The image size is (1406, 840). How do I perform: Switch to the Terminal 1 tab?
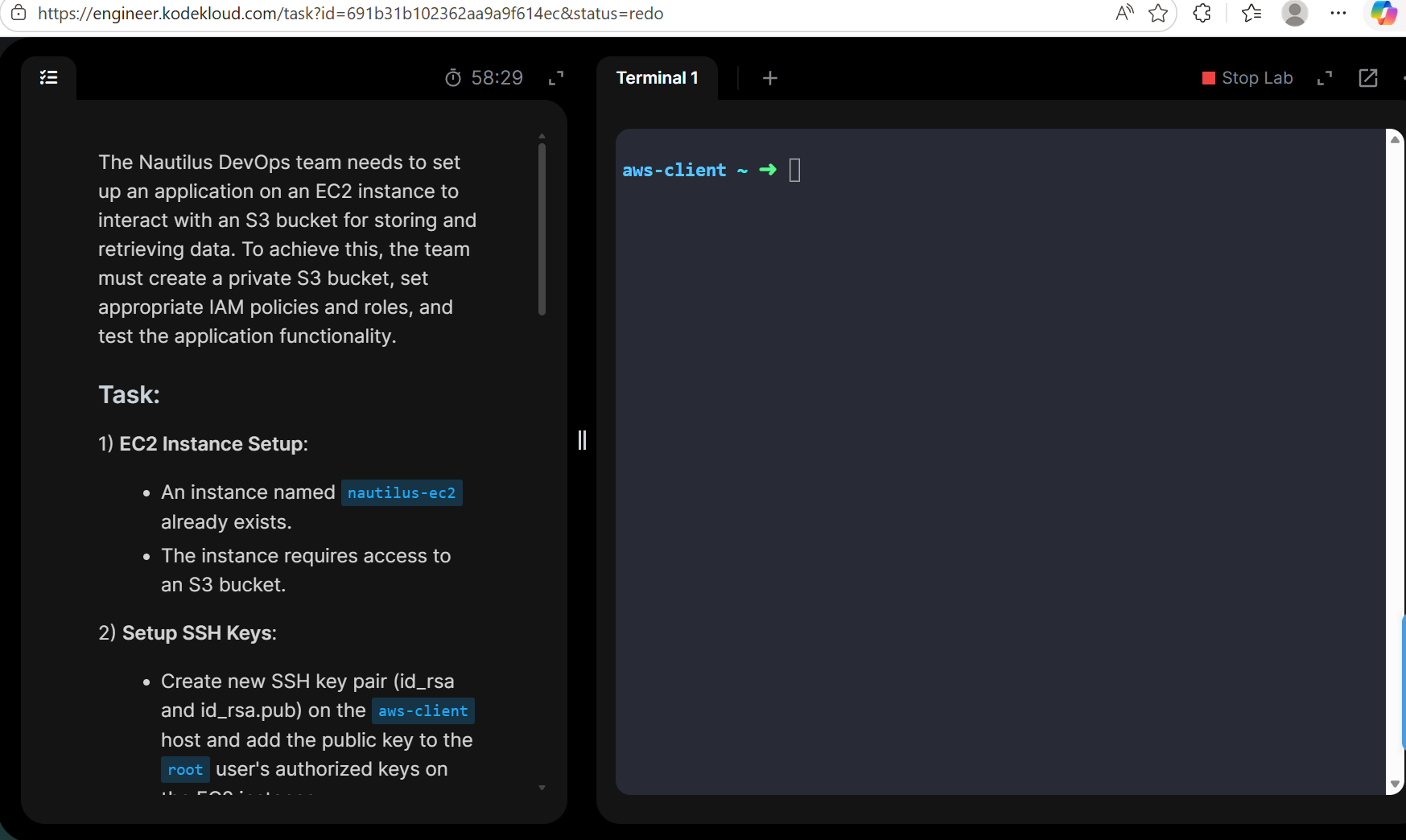pos(657,78)
